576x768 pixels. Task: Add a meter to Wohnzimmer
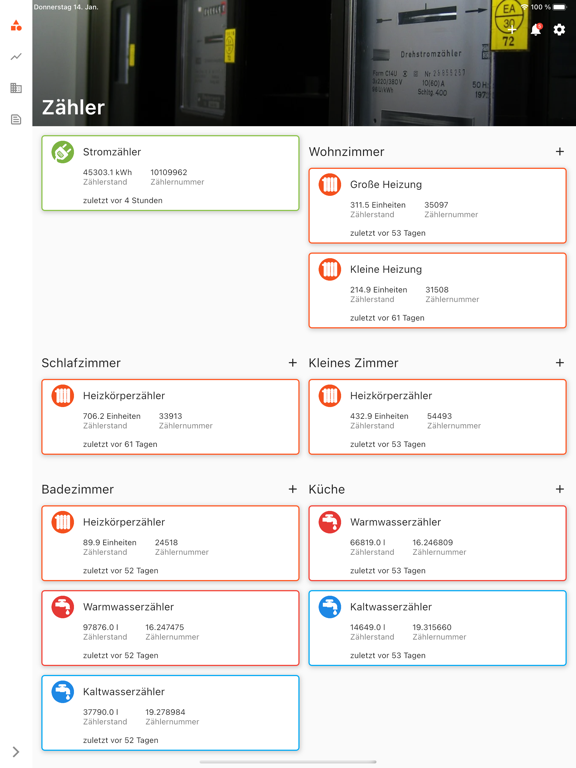560,152
